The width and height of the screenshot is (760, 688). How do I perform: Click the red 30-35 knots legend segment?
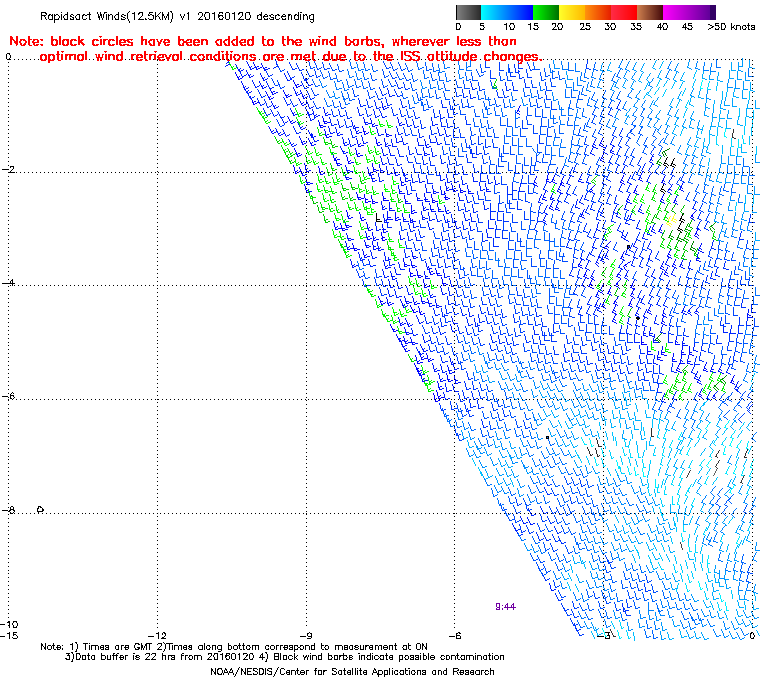tap(624, 12)
